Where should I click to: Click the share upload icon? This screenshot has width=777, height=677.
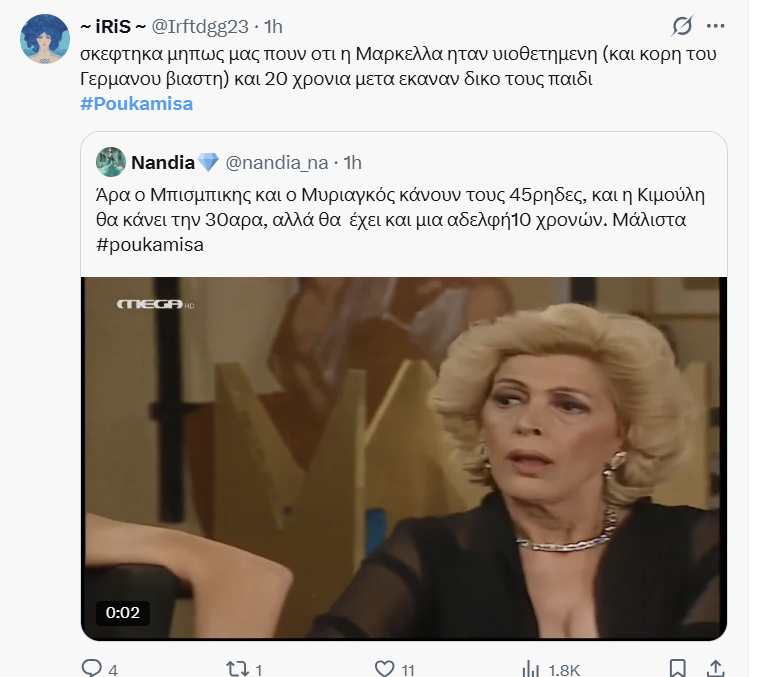tap(716, 668)
